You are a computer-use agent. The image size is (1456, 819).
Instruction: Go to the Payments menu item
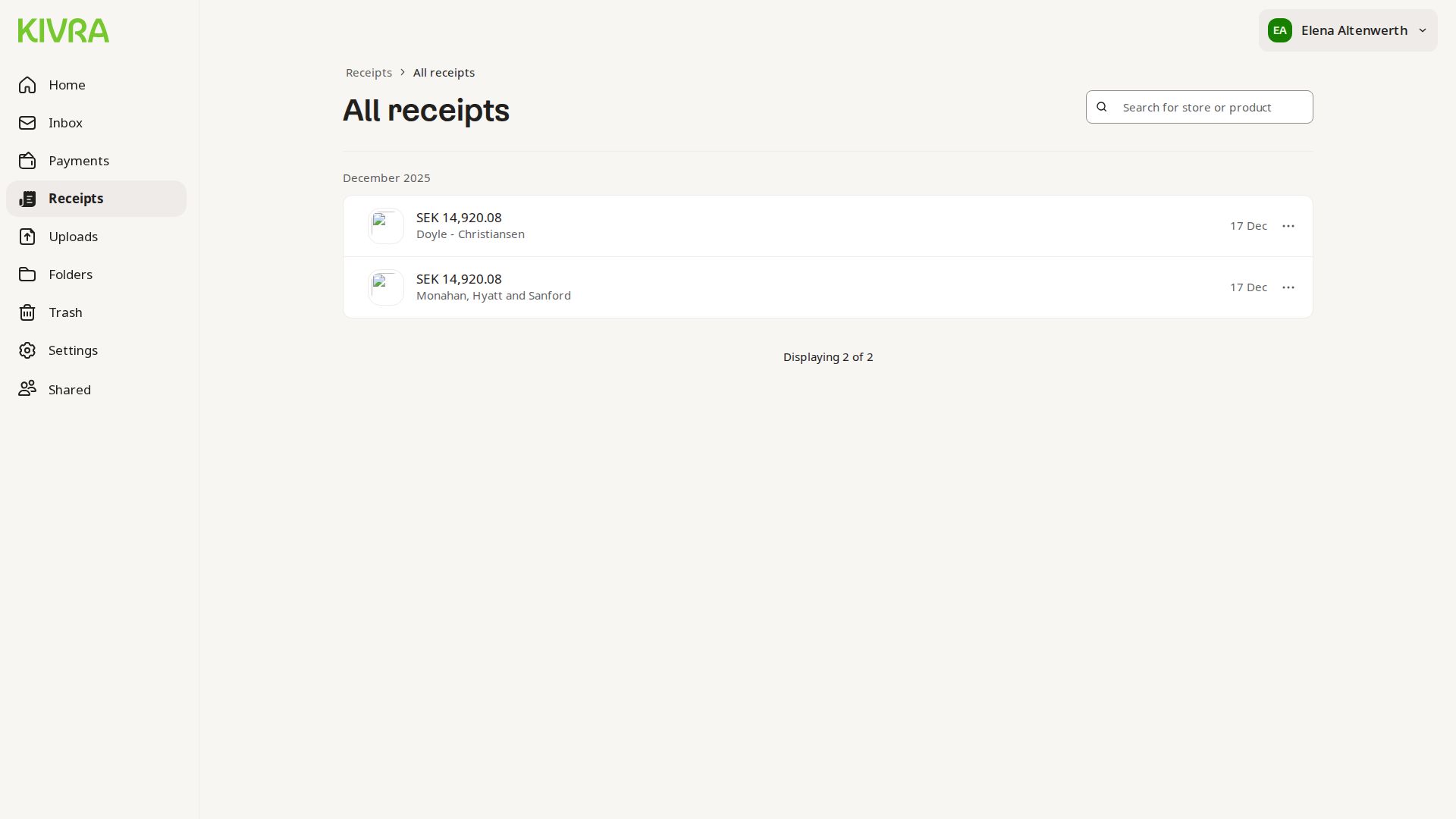click(x=79, y=161)
